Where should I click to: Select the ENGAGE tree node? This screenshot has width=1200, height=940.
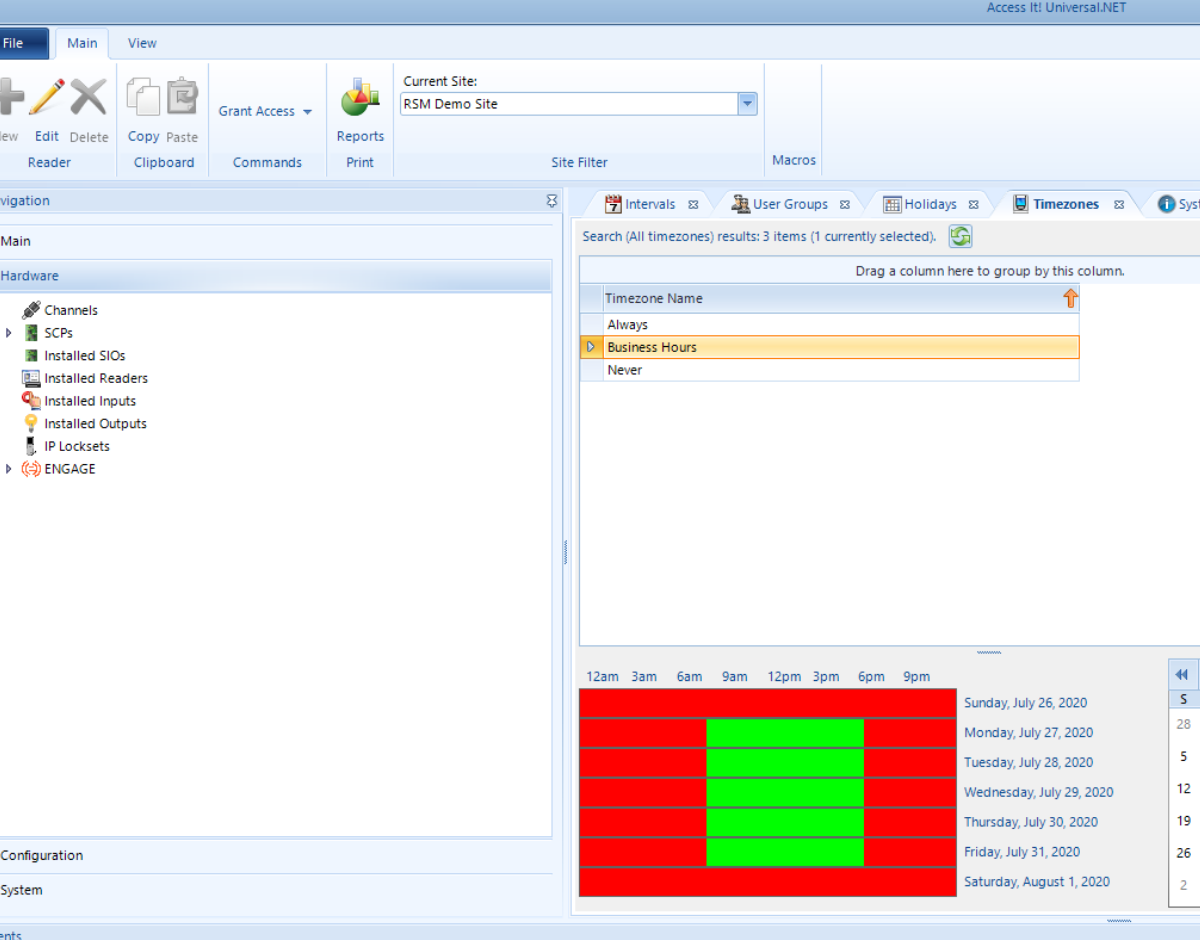70,469
